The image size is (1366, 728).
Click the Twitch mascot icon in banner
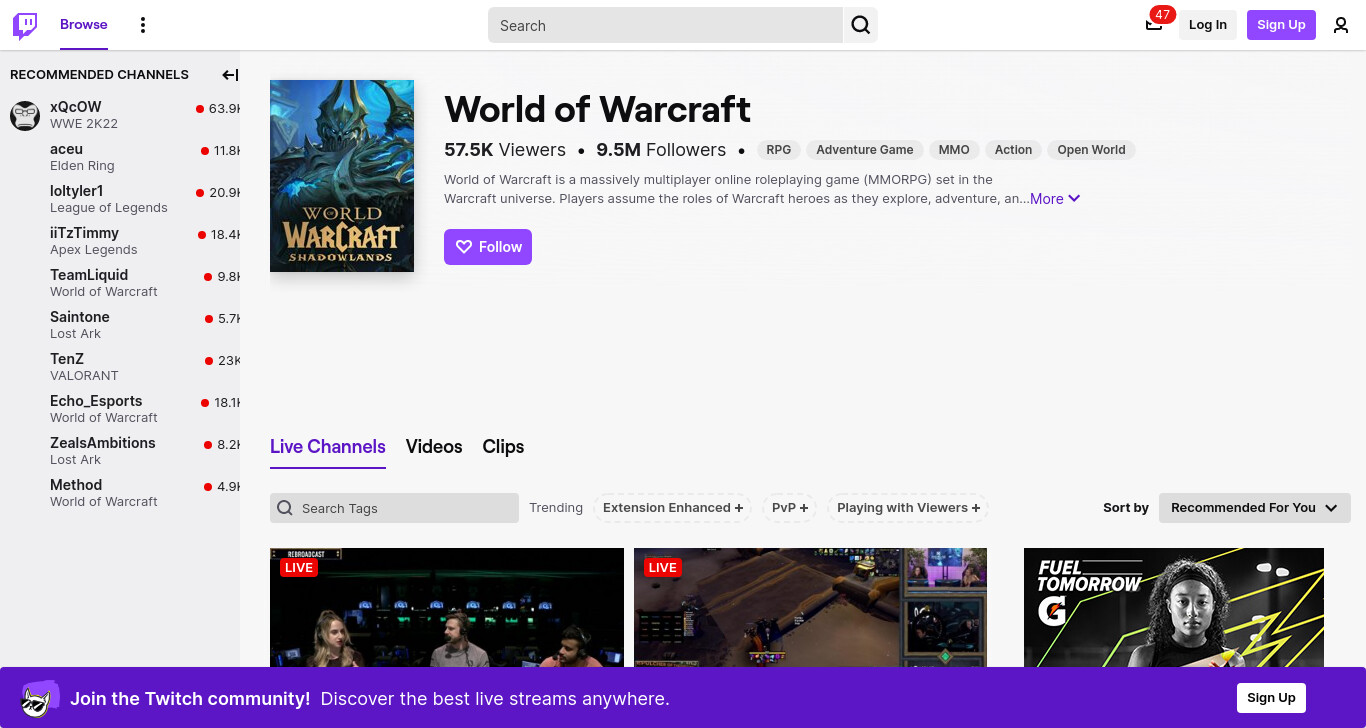[40, 698]
